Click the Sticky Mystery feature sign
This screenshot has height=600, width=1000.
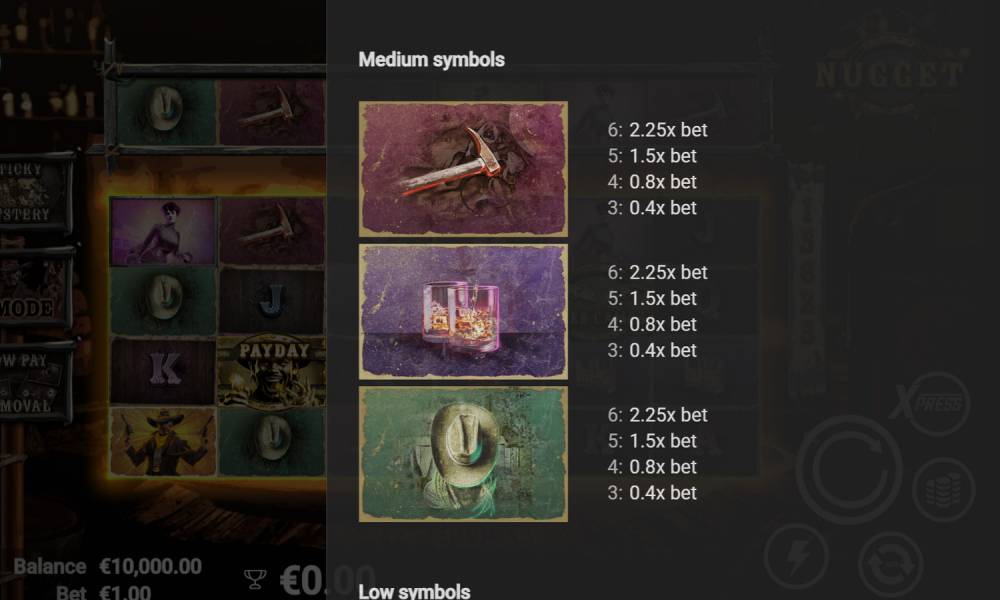[35, 193]
